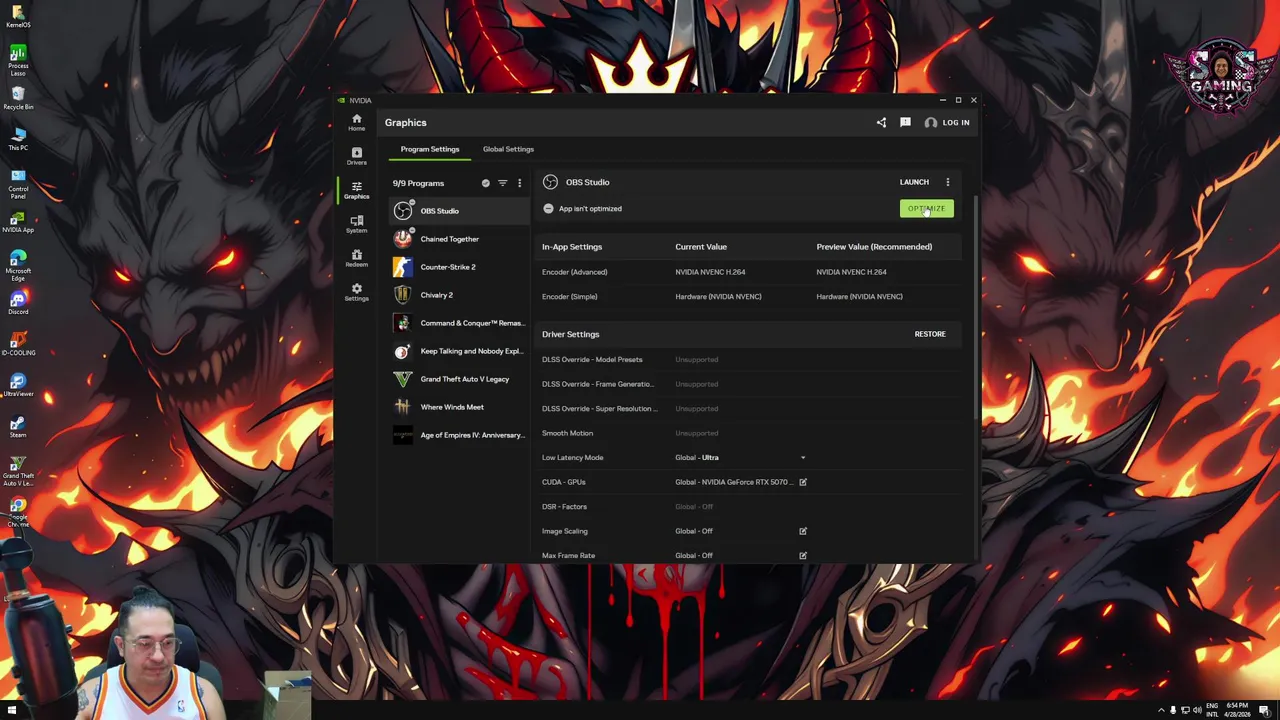Click the share icon in the header
Viewport: 1280px width, 720px height.
pos(881,122)
